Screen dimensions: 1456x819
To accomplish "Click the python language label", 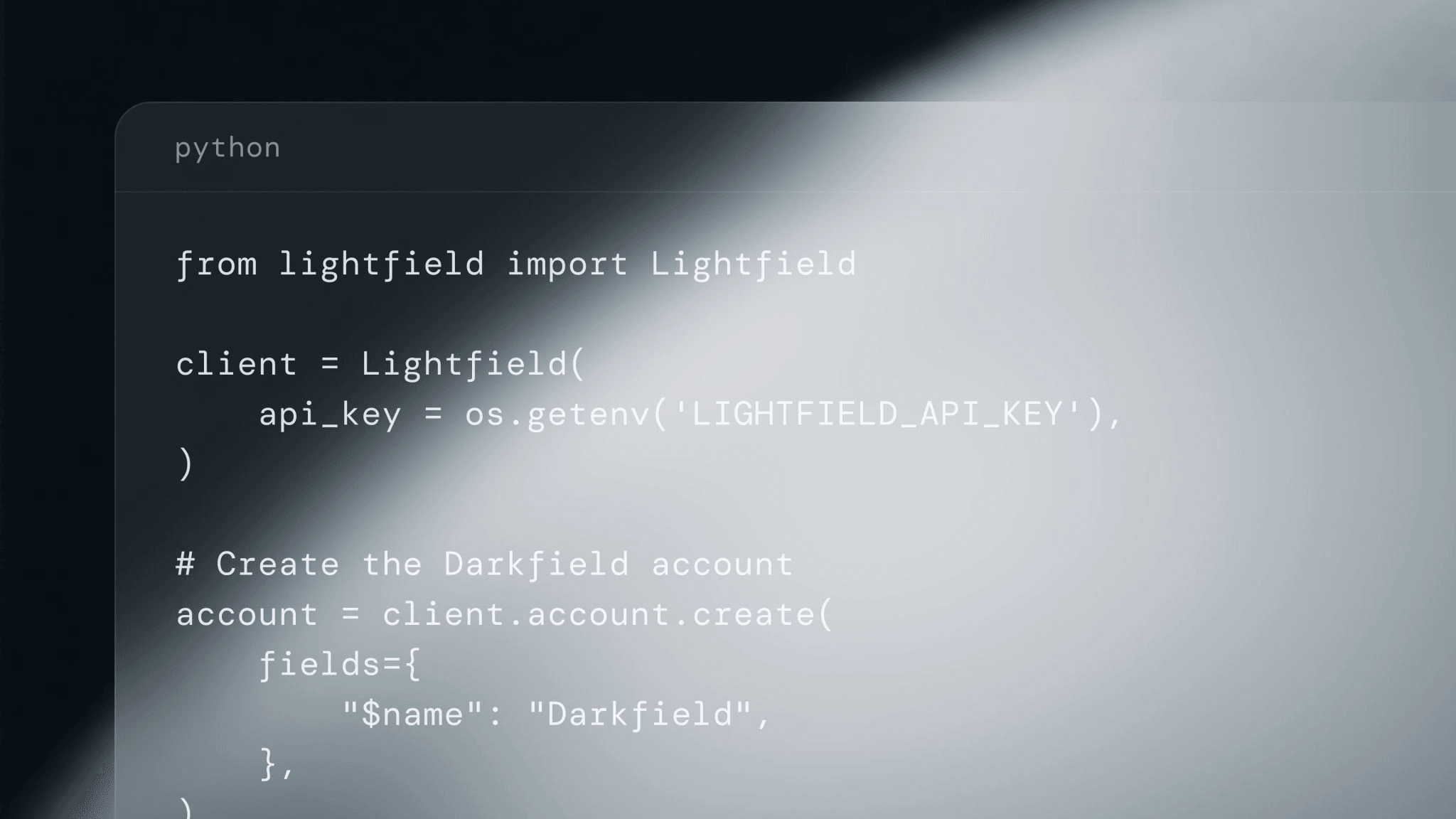I will pos(227,148).
